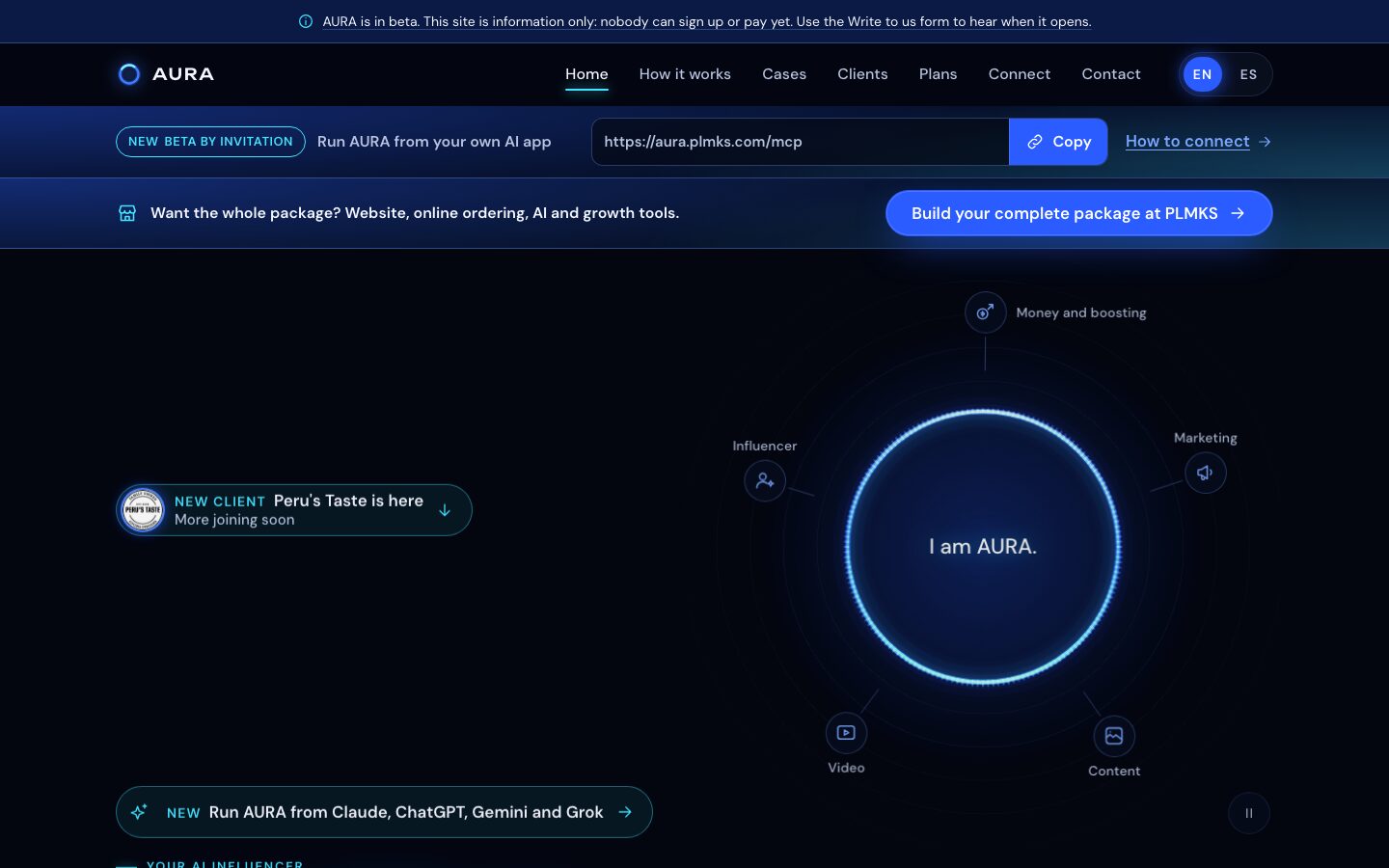The image size is (1389, 868).
Task: Open the Cases nav item
Action: point(784,74)
